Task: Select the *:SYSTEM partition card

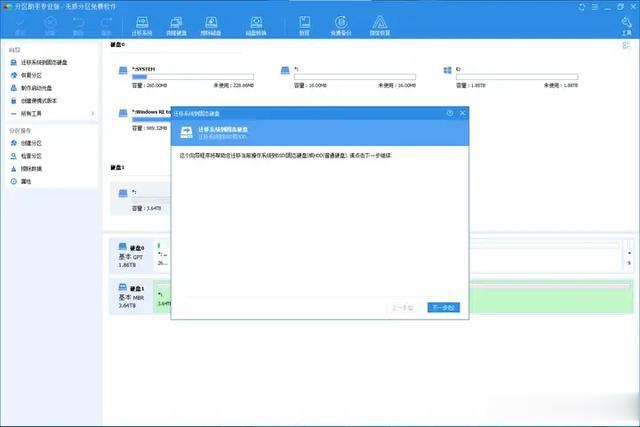Action: pos(186,77)
